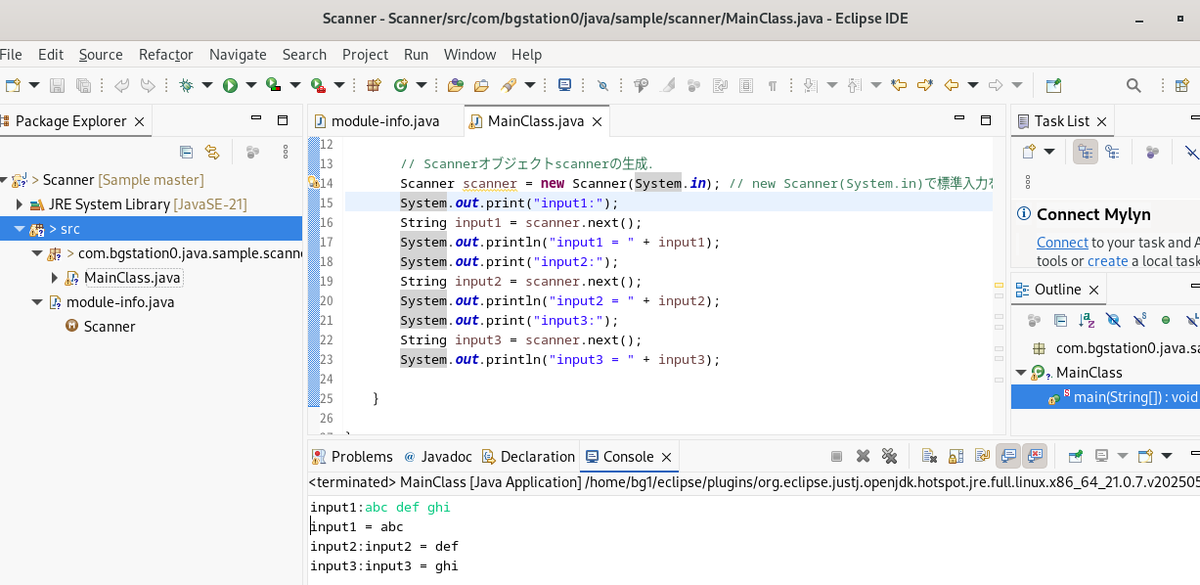Click the New wizard icon in main toolbar

(12, 86)
